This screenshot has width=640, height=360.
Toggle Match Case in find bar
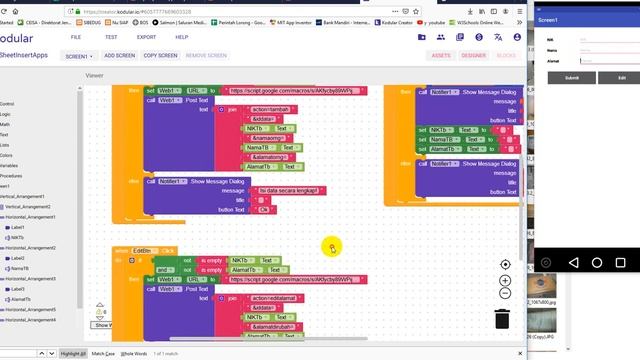coord(103,354)
